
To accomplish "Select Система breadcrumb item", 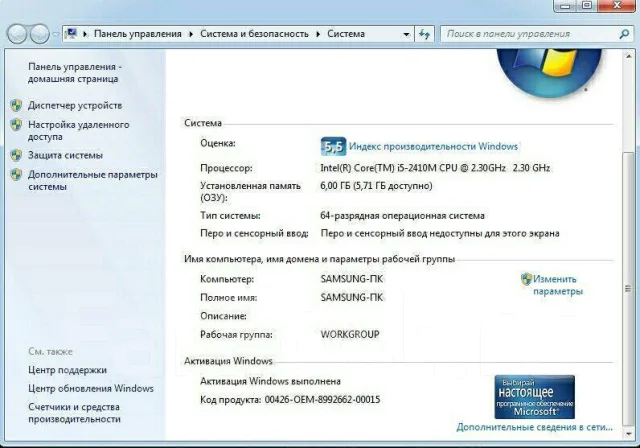I will point(346,34).
